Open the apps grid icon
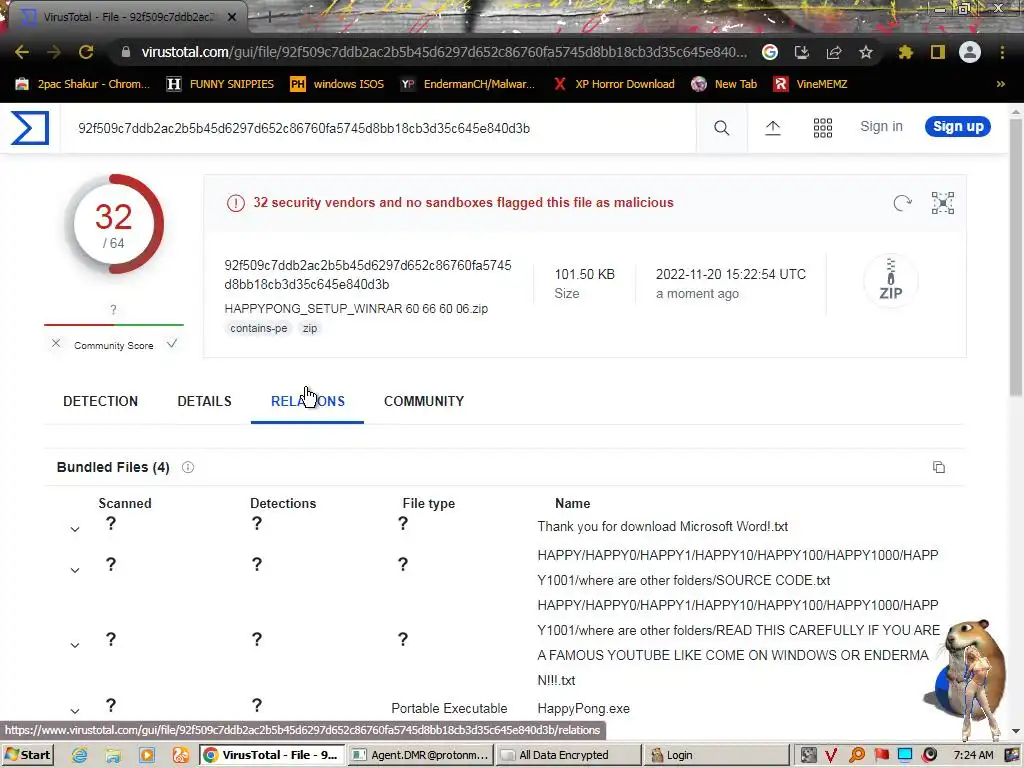1024x768 pixels. click(823, 128)
